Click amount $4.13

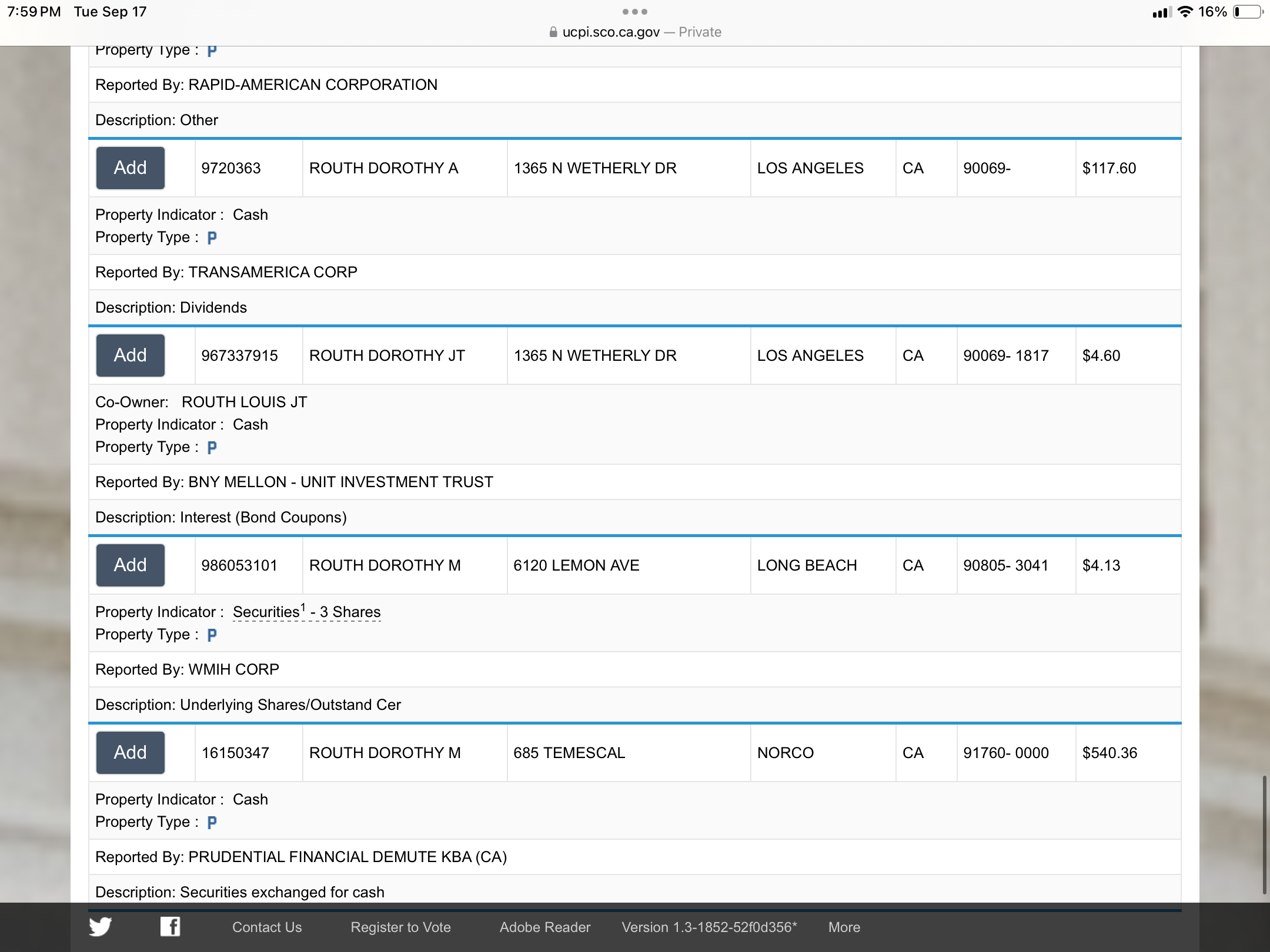coord(1101,565)
